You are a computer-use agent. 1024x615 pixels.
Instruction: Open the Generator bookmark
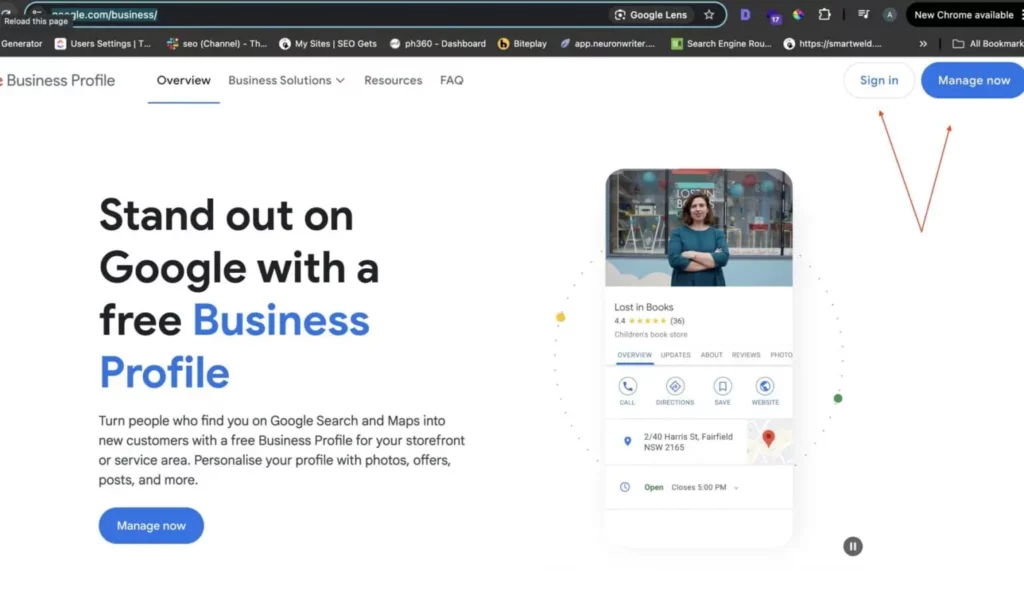coord(21,44)
